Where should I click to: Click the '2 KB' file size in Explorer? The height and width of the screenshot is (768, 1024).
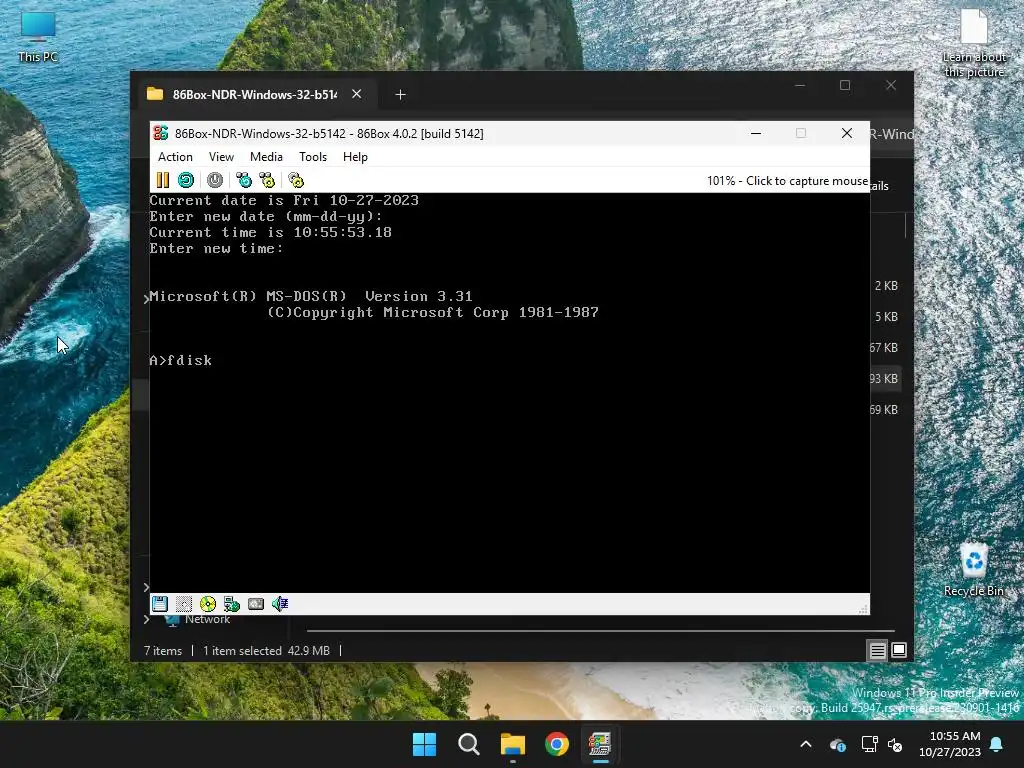(886, 285)
